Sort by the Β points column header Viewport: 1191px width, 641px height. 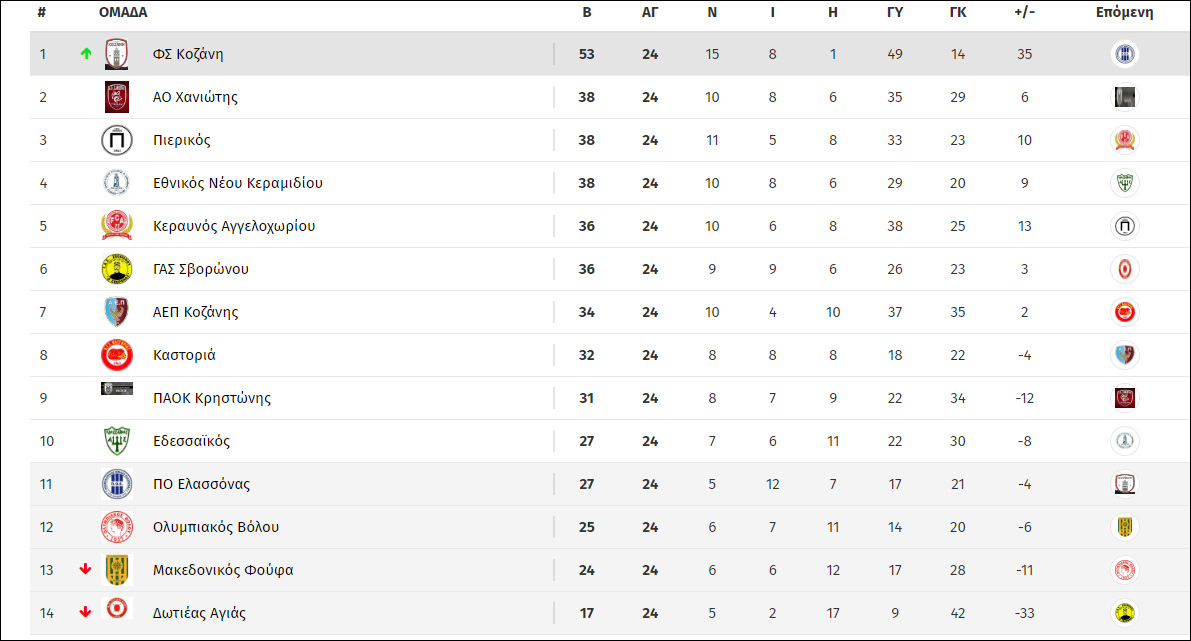pyautogui.click(x=586, y=12)
